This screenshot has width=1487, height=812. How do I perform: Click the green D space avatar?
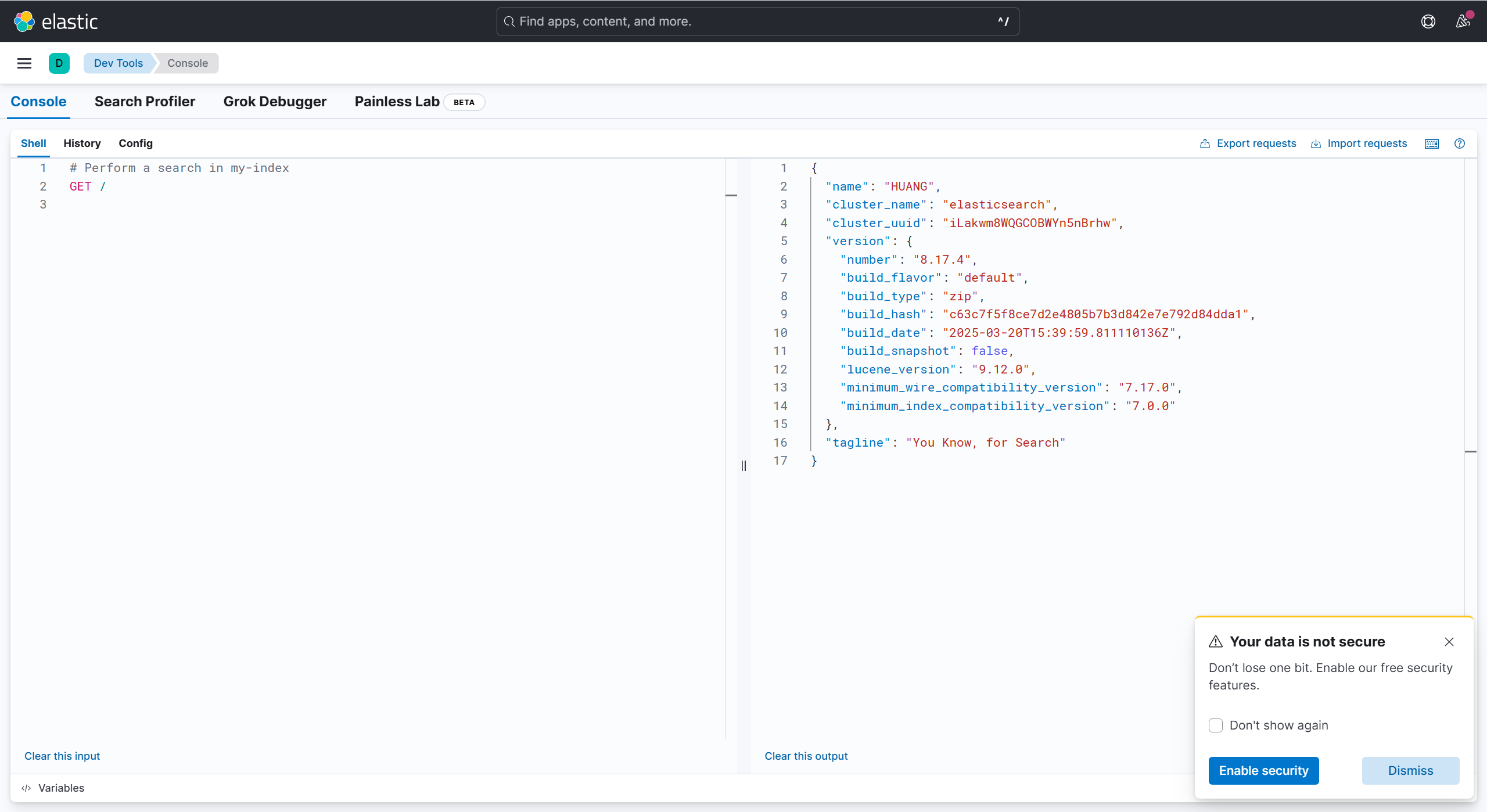59,63
